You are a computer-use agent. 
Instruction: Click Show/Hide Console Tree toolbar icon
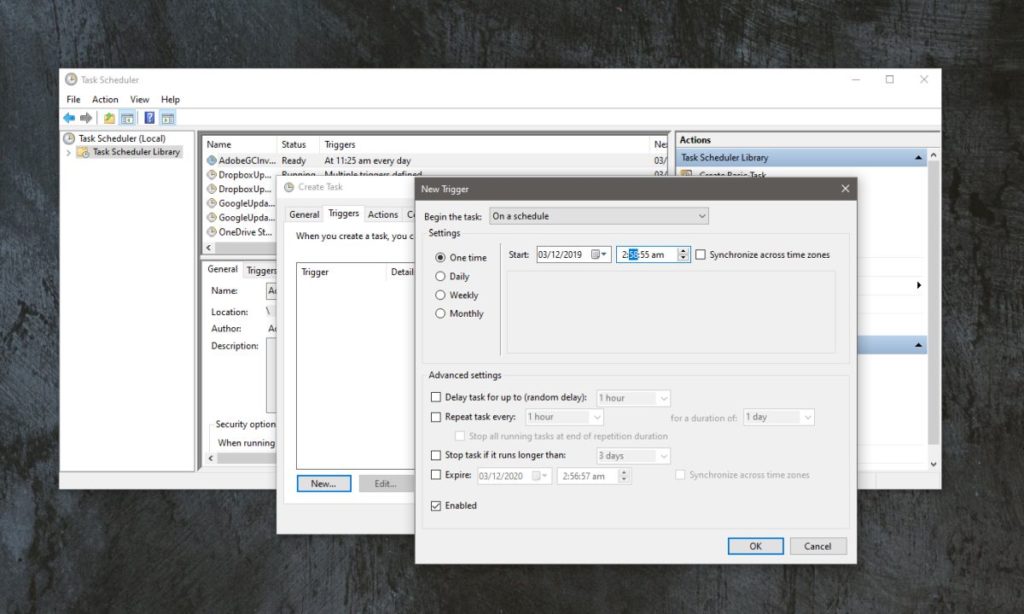coord(127,118)
